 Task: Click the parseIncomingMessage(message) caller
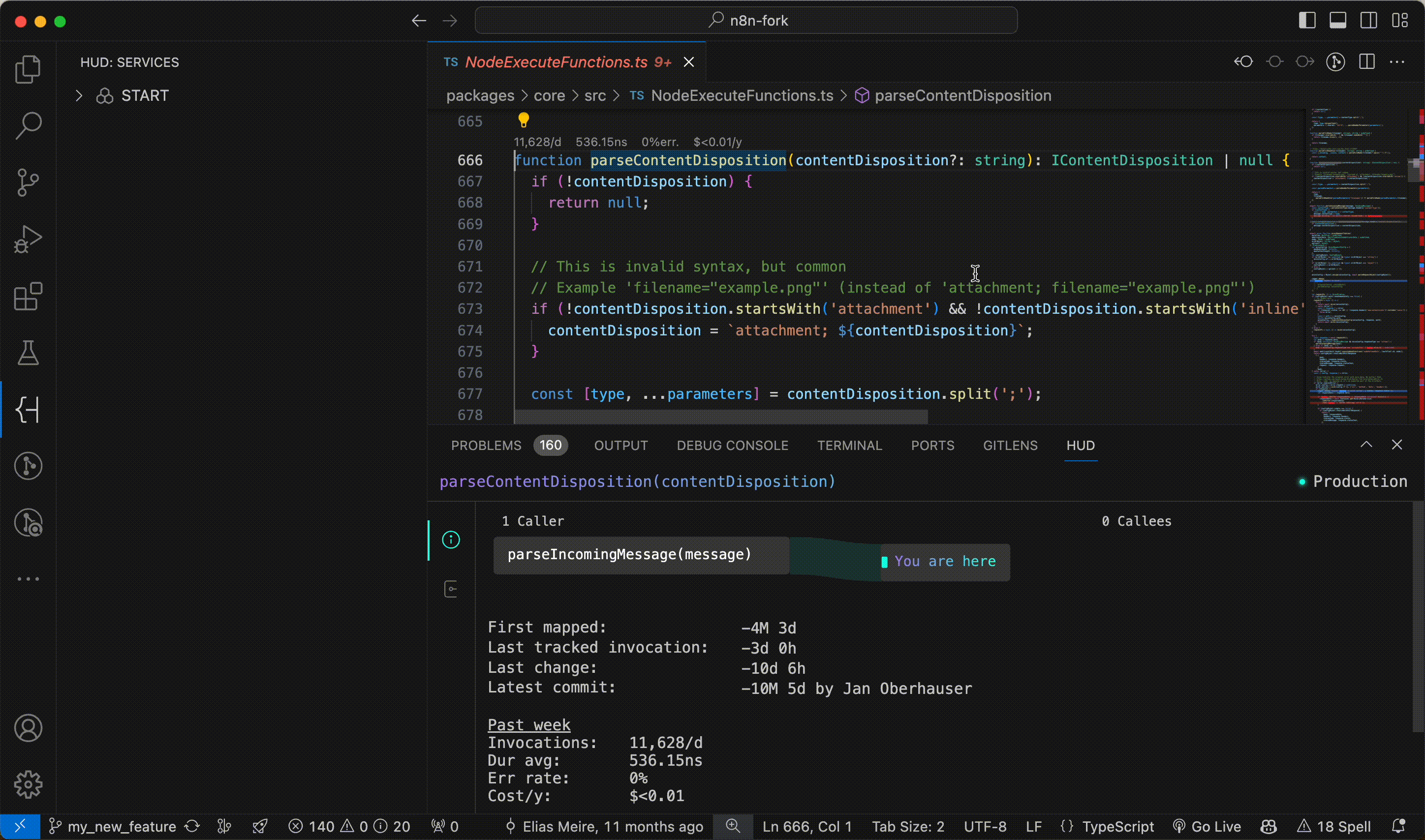coord(629,555)
